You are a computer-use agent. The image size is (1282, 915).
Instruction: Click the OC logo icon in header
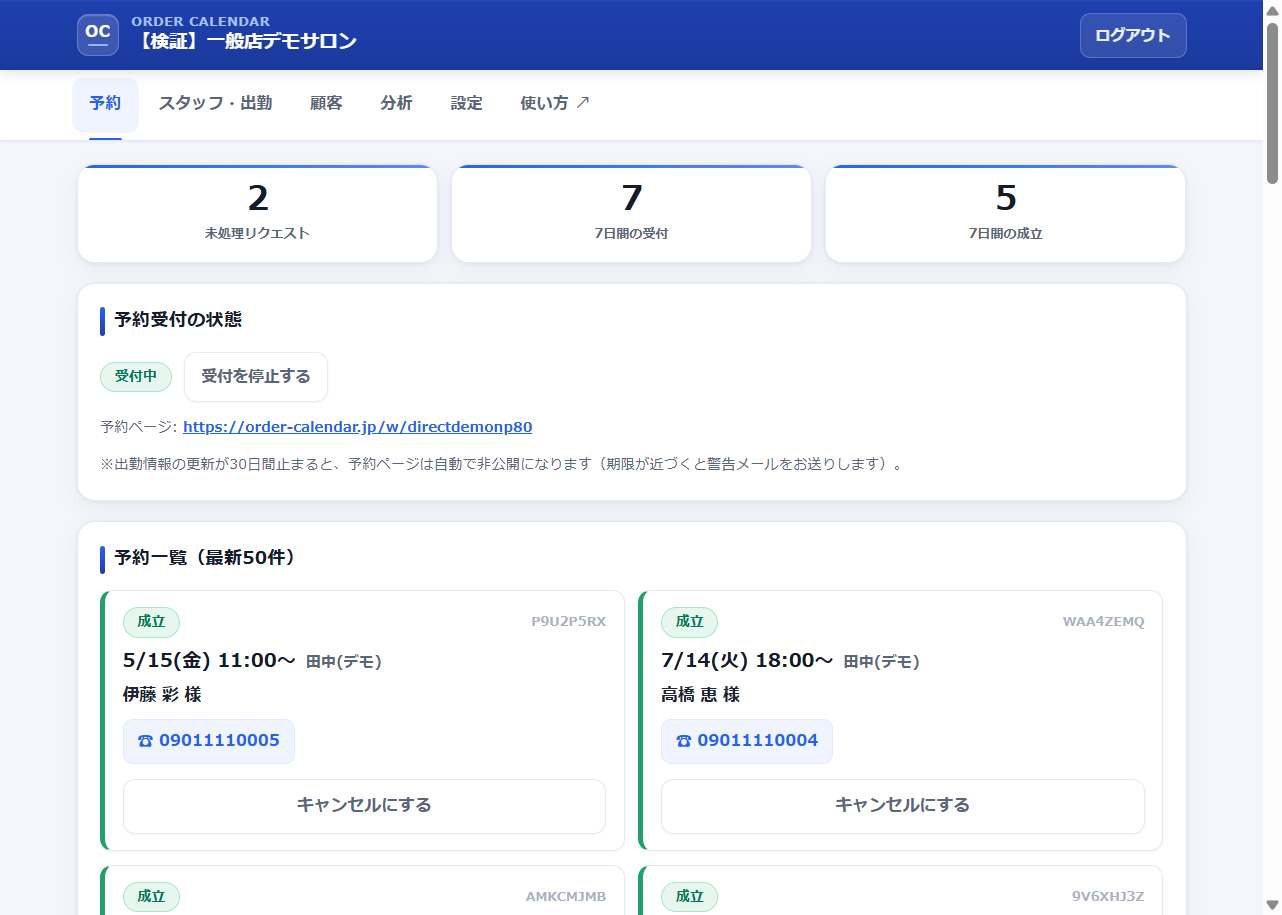(x=98, y=35)
